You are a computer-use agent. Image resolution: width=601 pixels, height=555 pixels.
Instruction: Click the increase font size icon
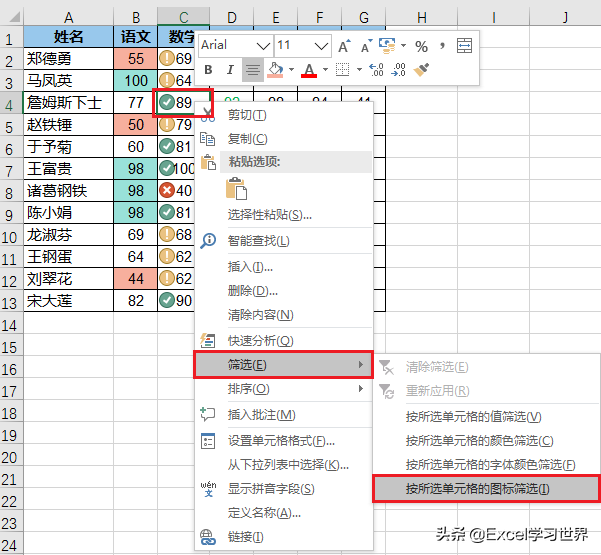[x=344, y=46]
